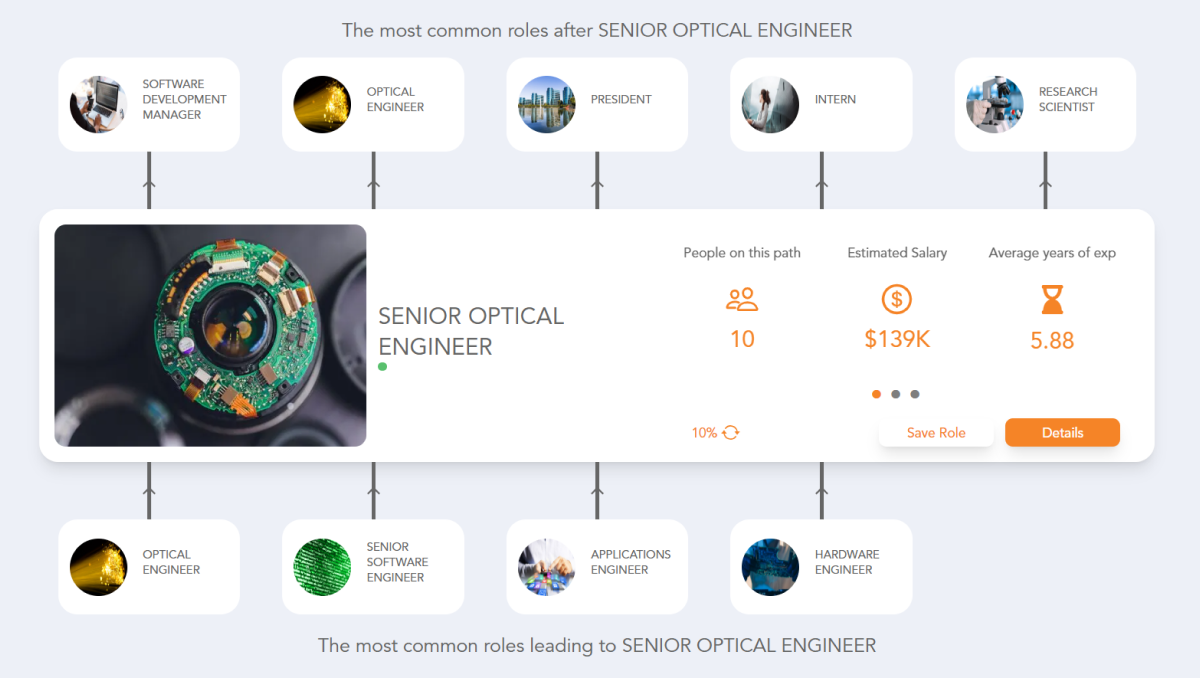The height and width of the screenshot is (678, 1200).
Task: Click the Senior Optical Engineer lens photo
Action: (210, 335)
